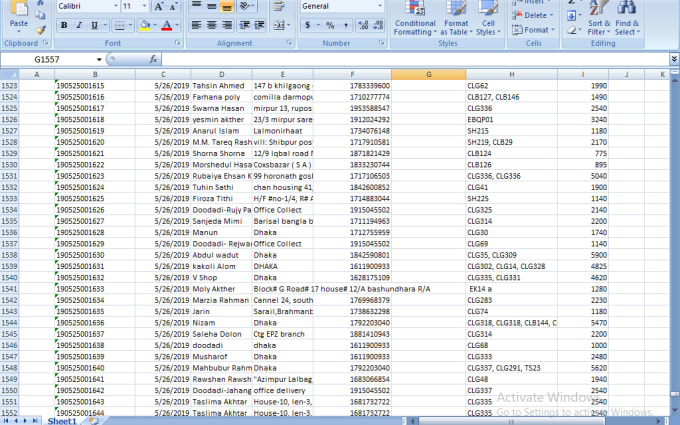Click the Comma Style icon

click(x=346, y=25)
